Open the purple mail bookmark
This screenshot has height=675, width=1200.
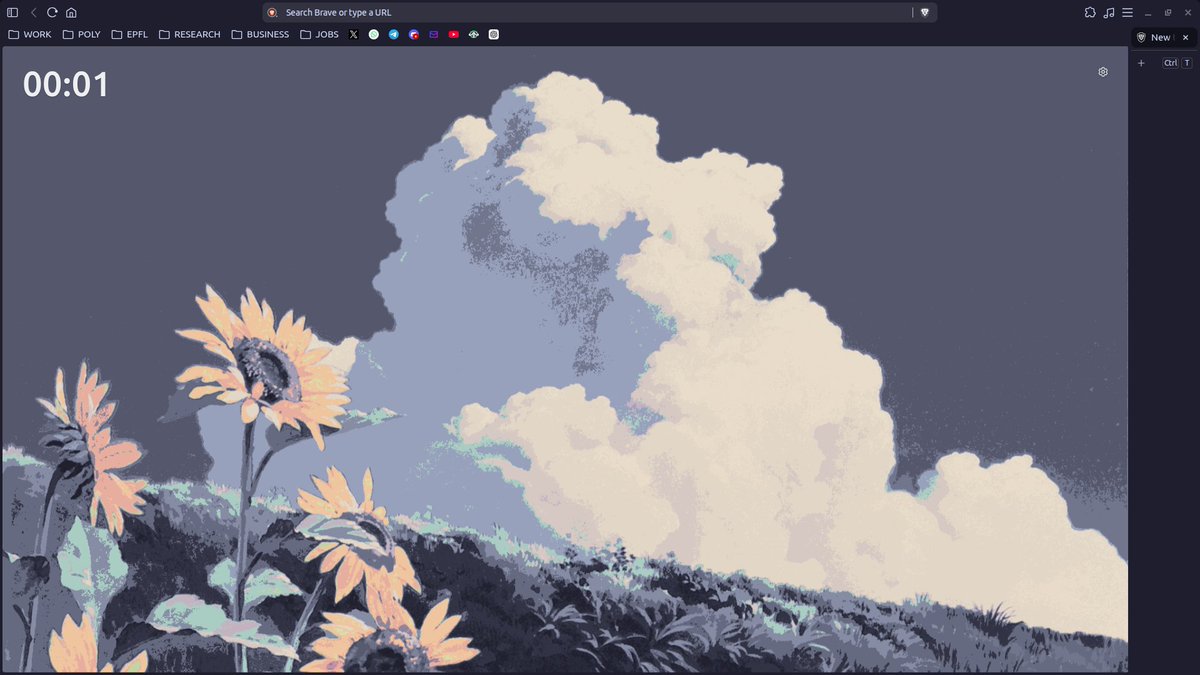coord(434,34)
